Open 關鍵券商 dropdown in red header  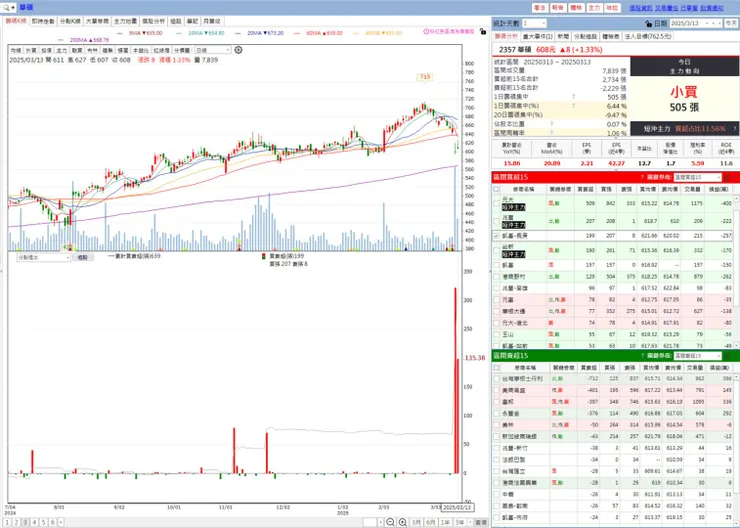(698, 177)
